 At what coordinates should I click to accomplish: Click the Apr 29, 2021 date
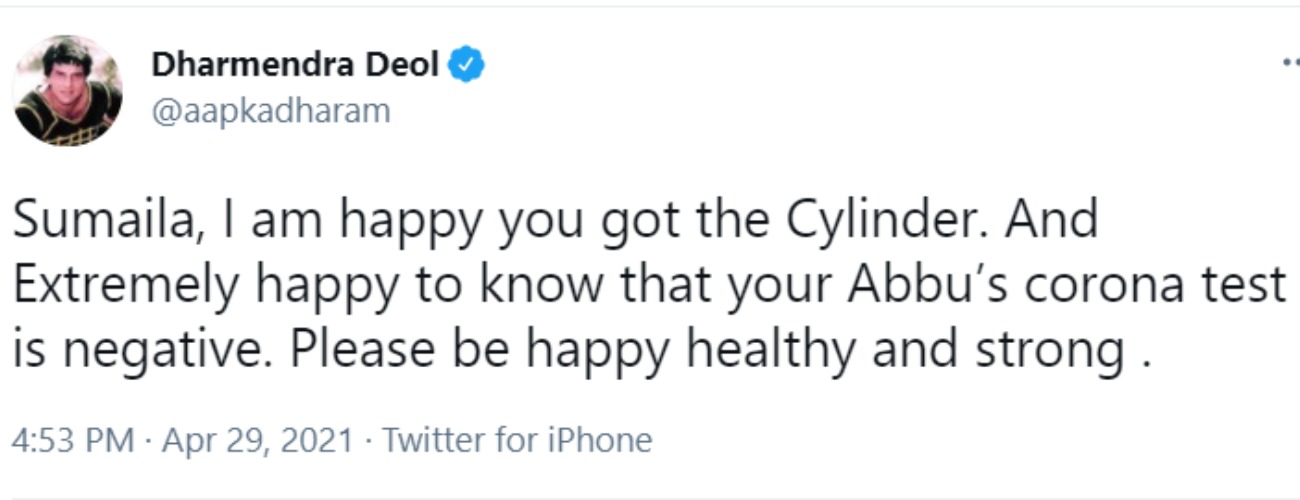(257, 440)
